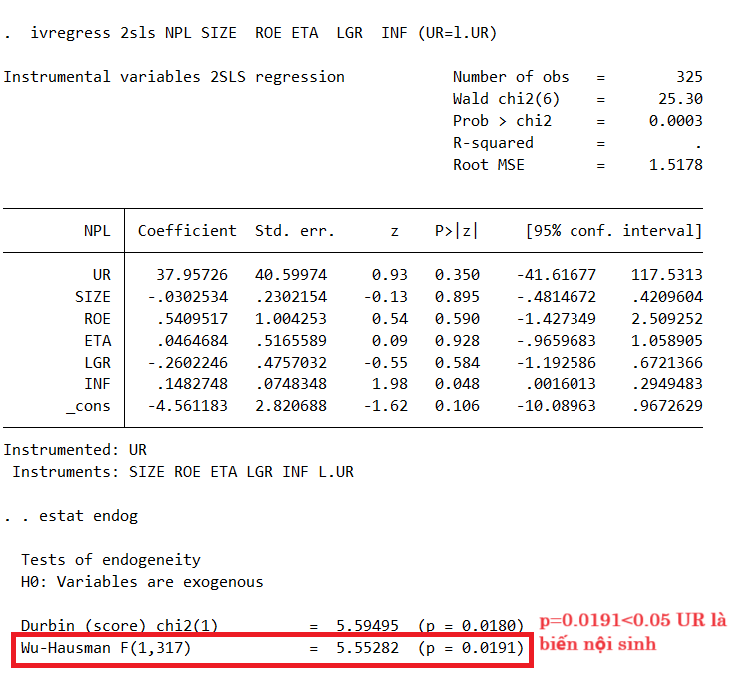Click the Instrumented: UR line
This screenshot has height=681, width=742.
click(75, 450)
